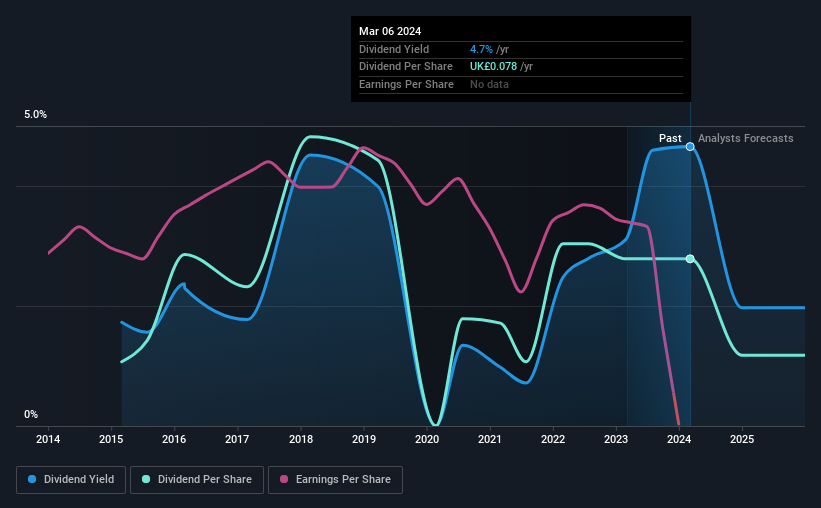
Task: Click the 2018 x-axis label
Action: point(301,439)
